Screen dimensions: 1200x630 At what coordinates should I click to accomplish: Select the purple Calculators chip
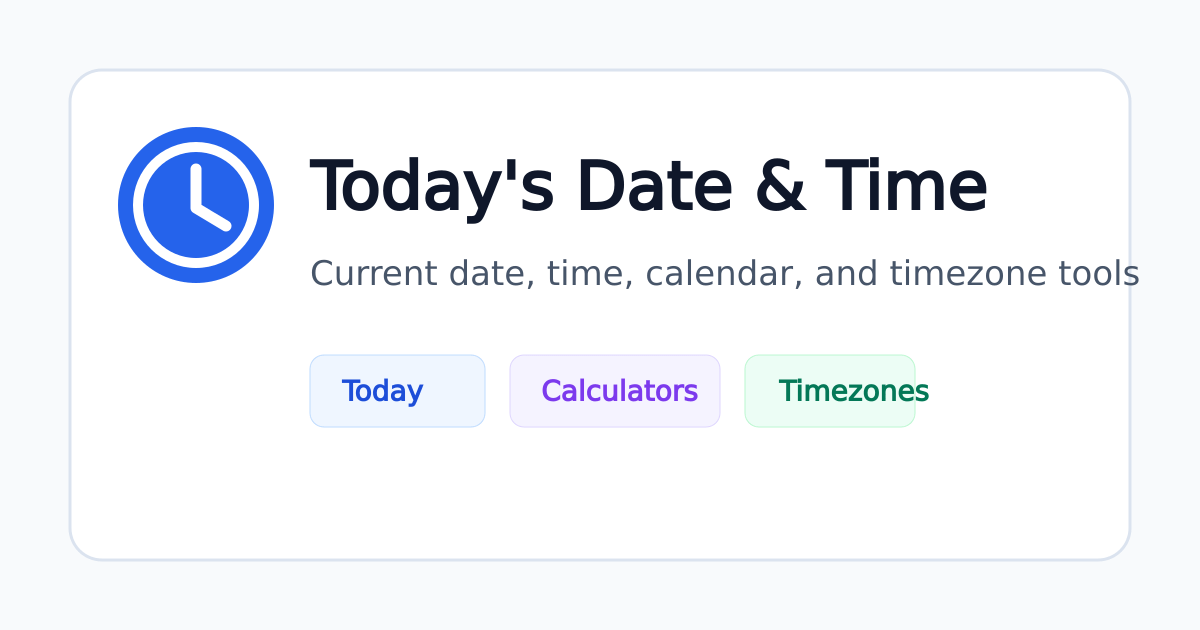click(x=615, y=391)
